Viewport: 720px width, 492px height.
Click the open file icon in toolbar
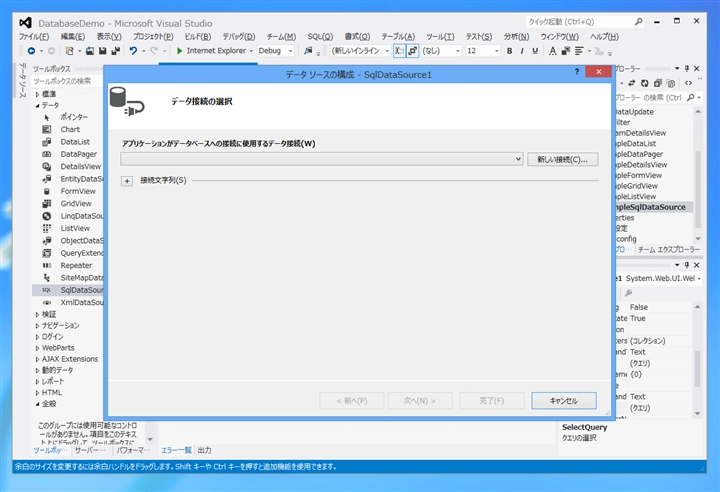click(x=90, y=51)
